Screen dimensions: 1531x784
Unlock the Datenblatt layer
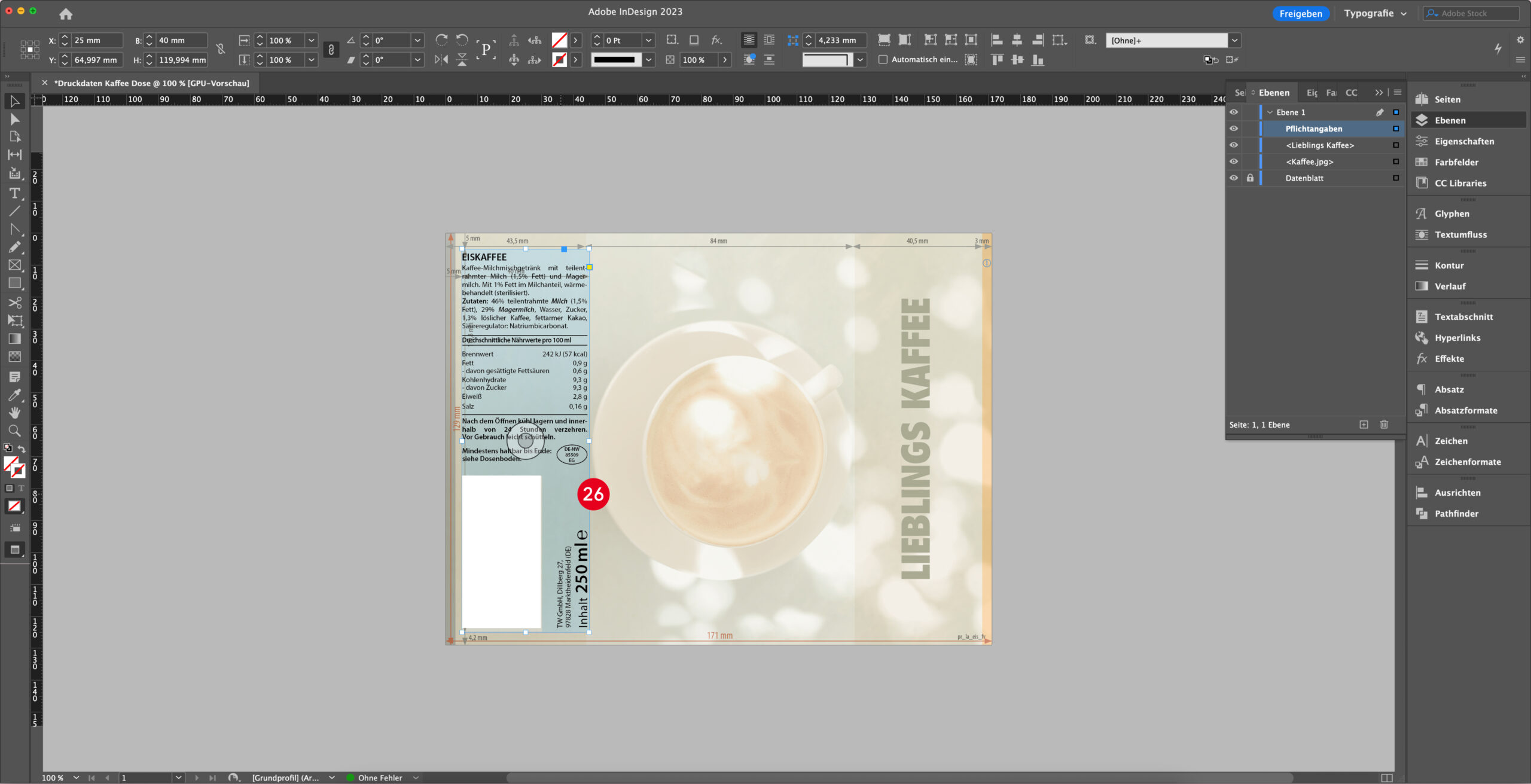pyautogui.click(x=1250, y=178)
